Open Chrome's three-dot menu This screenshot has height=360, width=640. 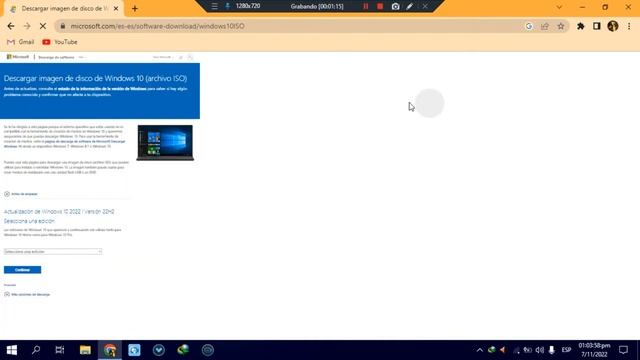pos(629,26)
